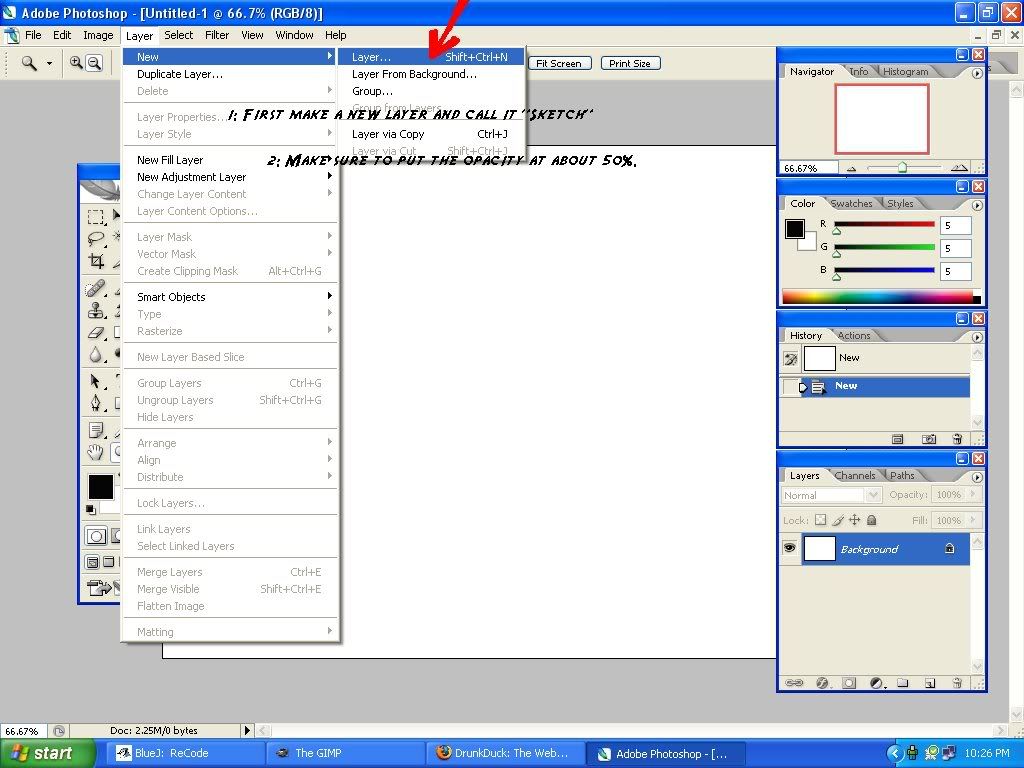Select the Crop tool
The height and width of the screenshot is (768, 1024).
tap(96, 262)
